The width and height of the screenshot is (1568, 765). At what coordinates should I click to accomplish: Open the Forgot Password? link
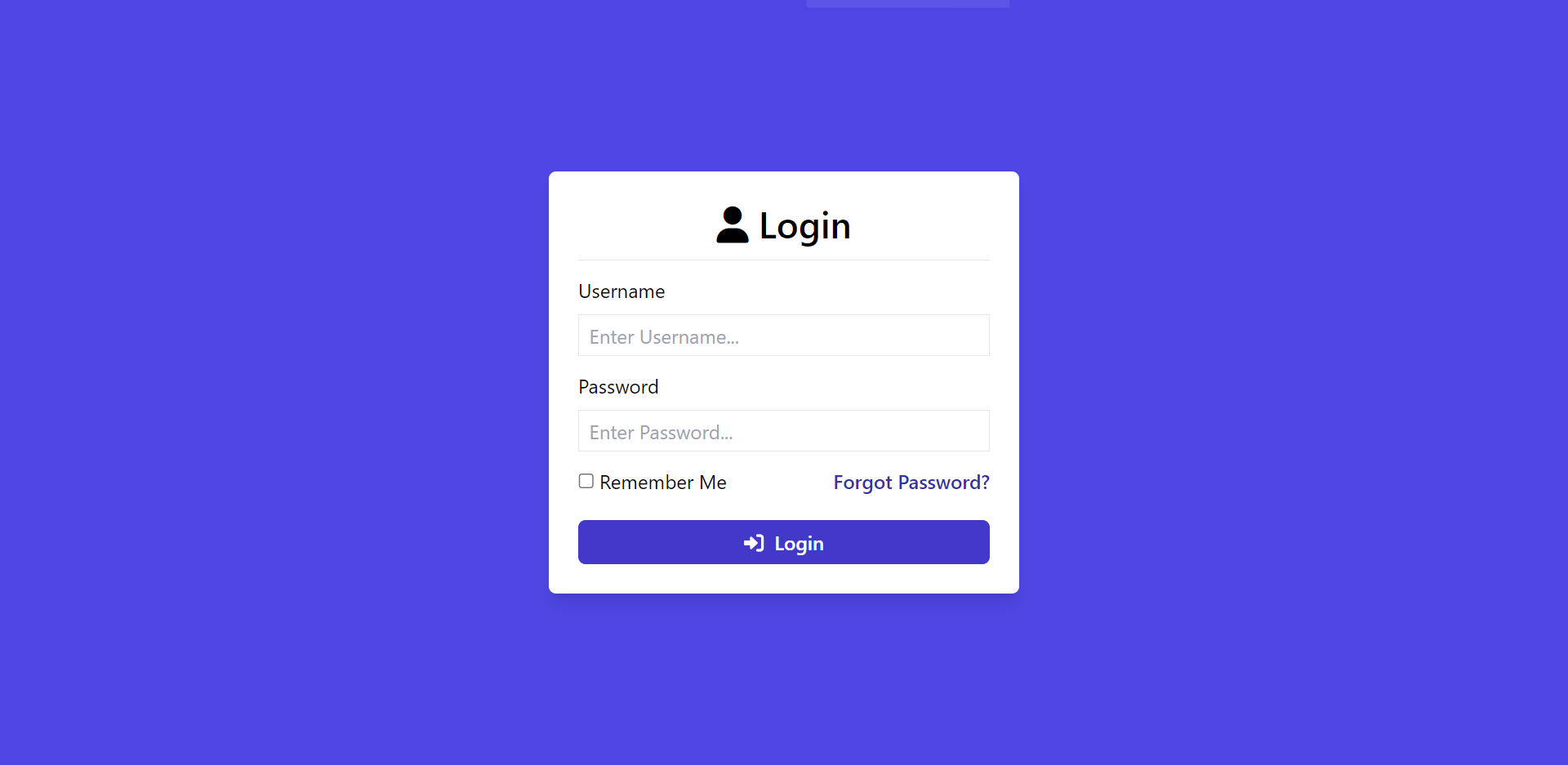[x=911, y=483]
